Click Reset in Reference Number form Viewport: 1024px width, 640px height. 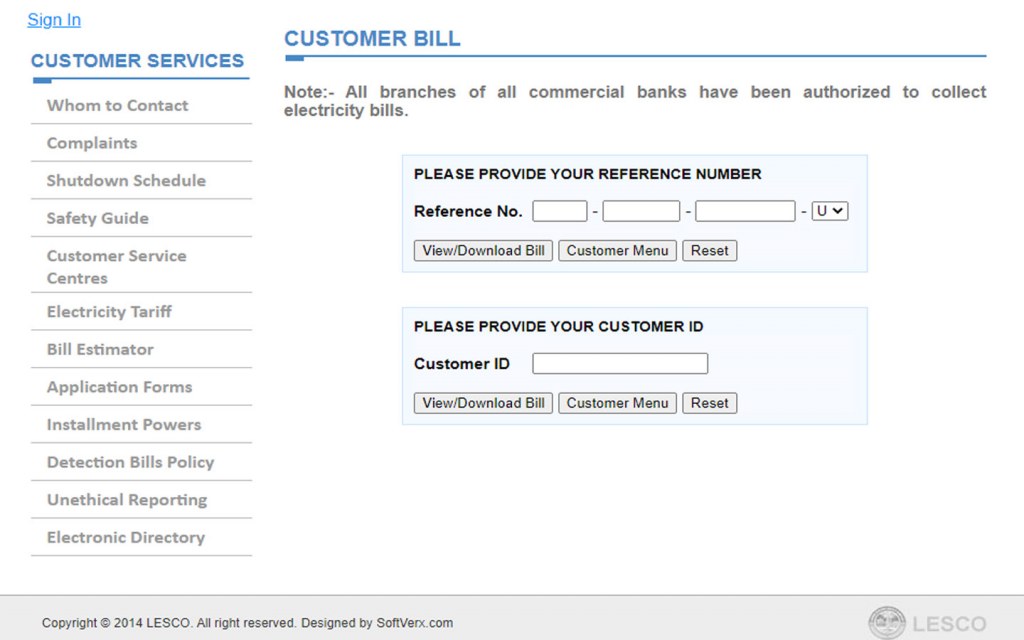(710, 251)
